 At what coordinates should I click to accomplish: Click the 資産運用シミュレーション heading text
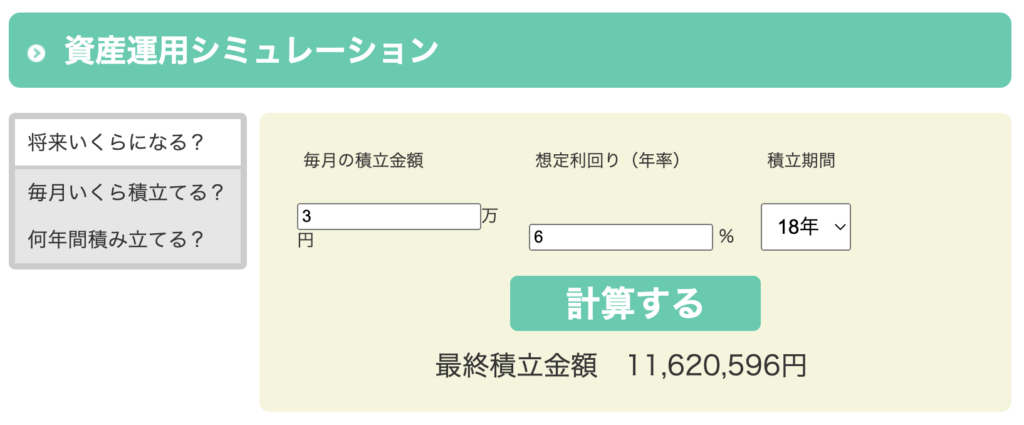click(250, 51)
